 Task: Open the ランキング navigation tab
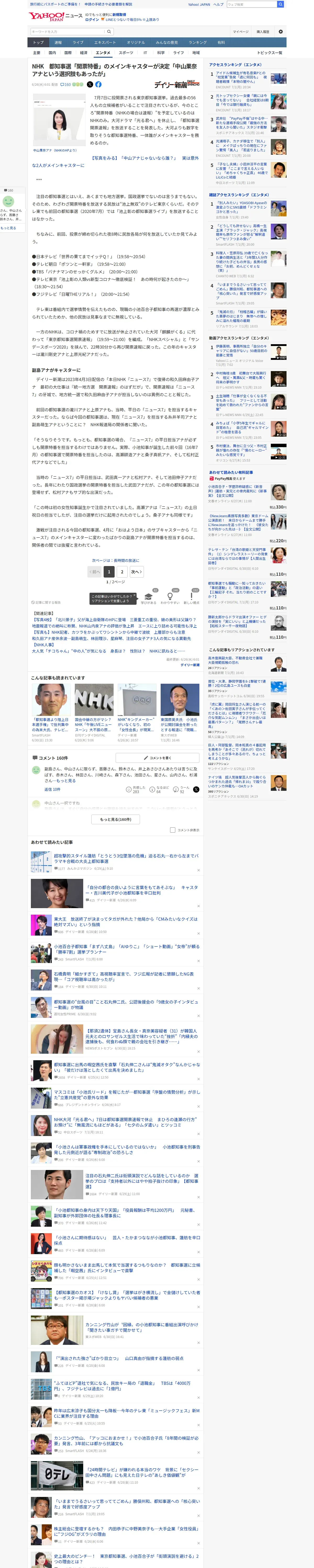197,43
